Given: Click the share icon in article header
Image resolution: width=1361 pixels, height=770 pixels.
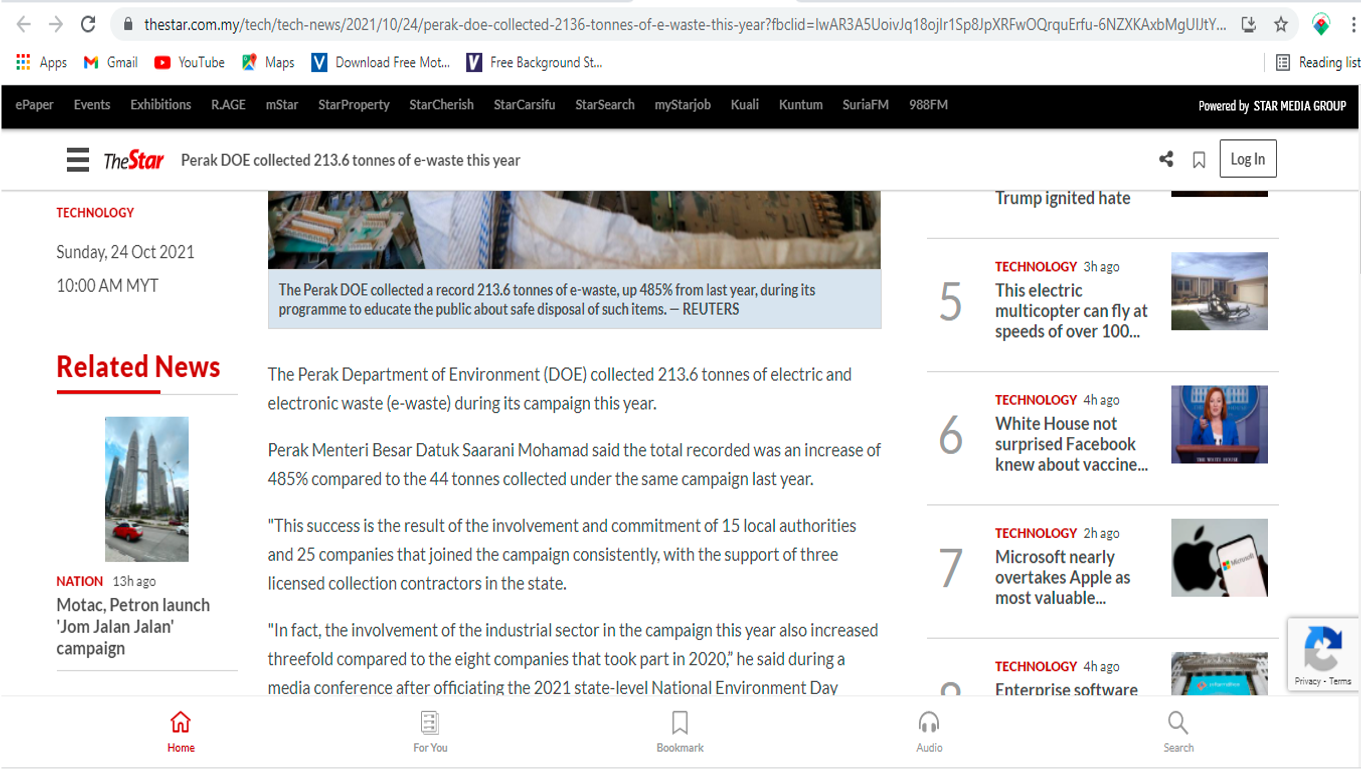Looking at the screenshot, I should [x=1166, y=159].
